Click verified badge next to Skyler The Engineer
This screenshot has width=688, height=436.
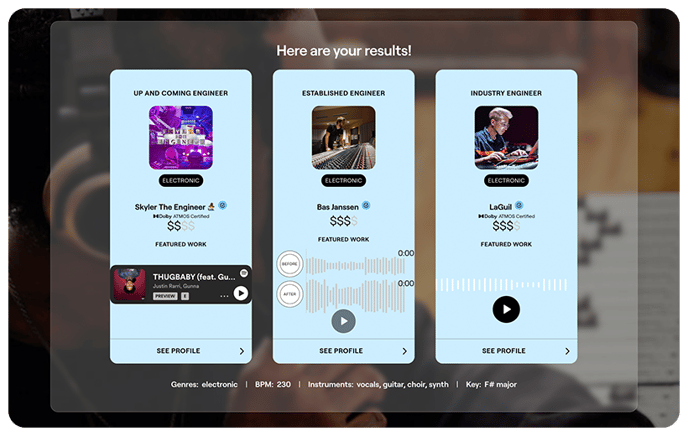point(222,205)
